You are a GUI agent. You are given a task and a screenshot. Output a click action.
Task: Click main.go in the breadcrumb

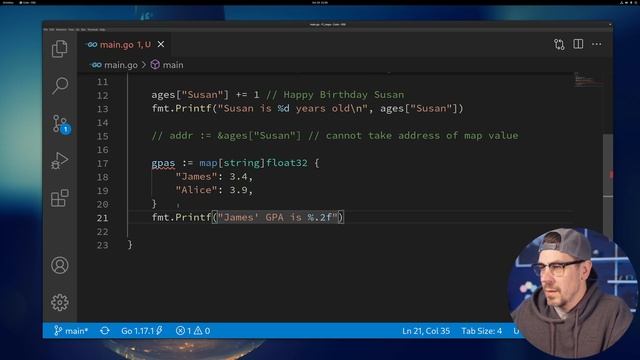120,65
